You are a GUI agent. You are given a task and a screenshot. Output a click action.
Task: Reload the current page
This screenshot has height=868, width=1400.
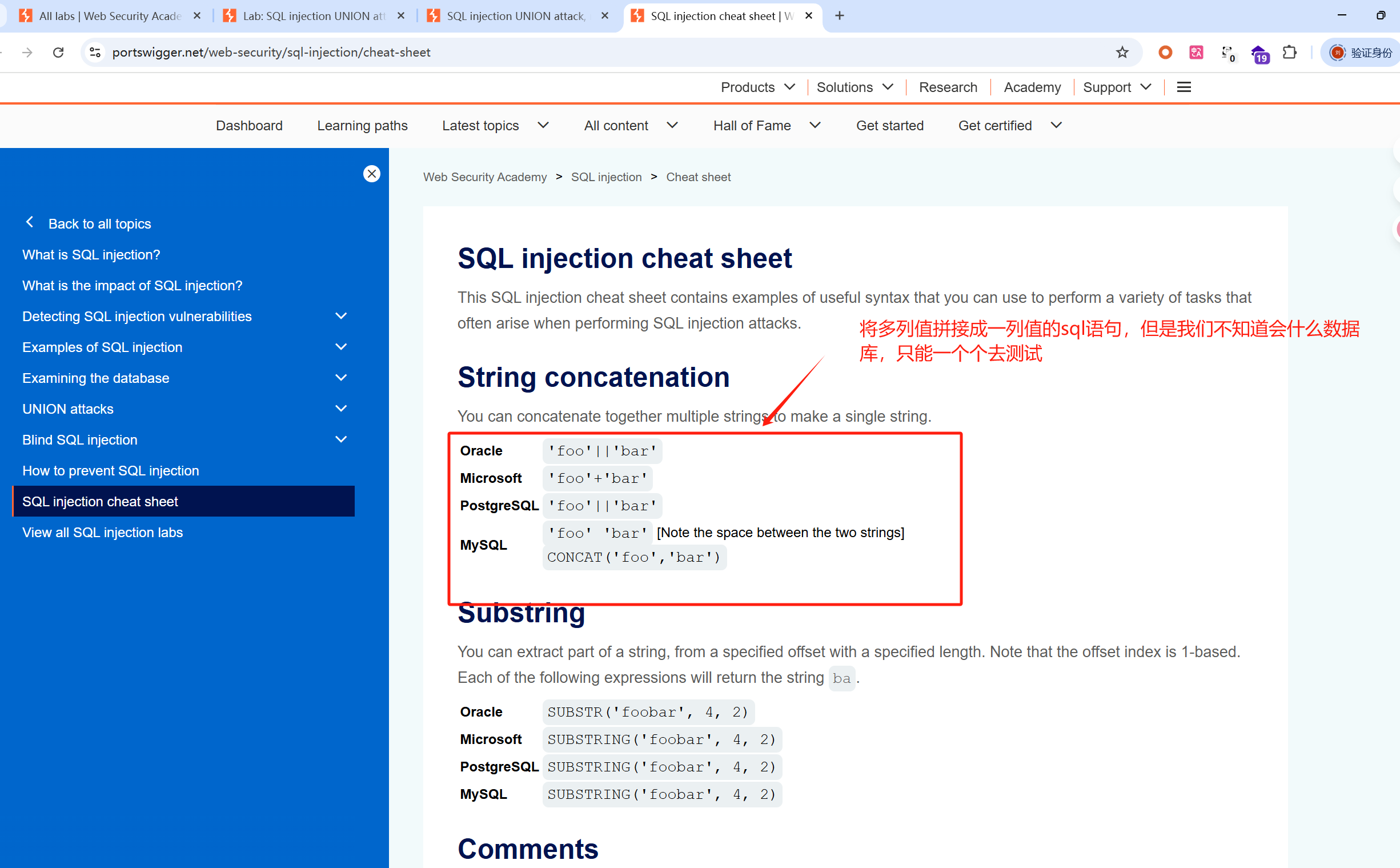58,52
